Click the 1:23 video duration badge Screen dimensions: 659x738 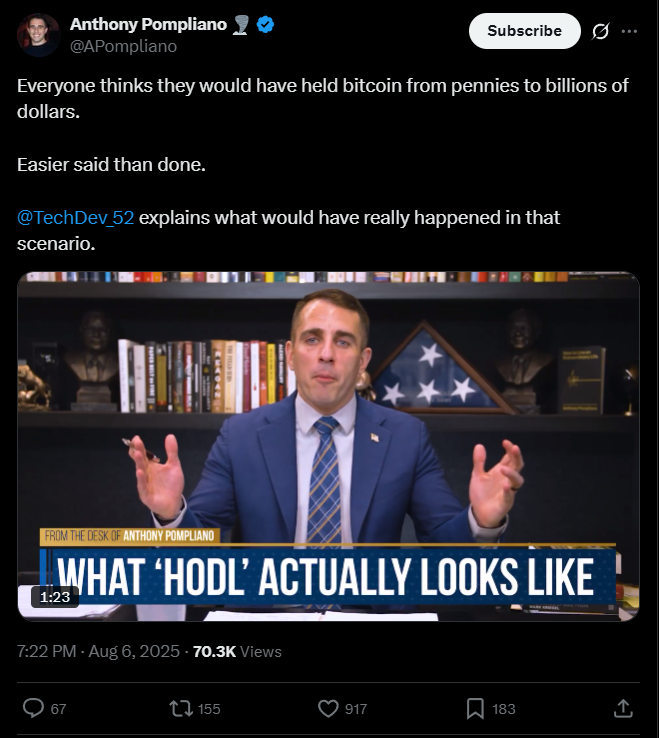tap(55, 597)
